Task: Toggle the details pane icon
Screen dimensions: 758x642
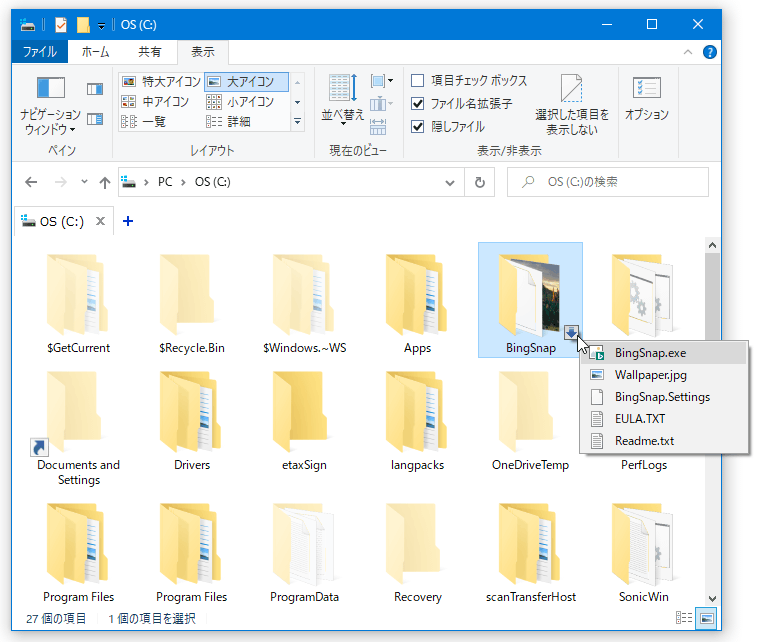Action: [95, 119]
